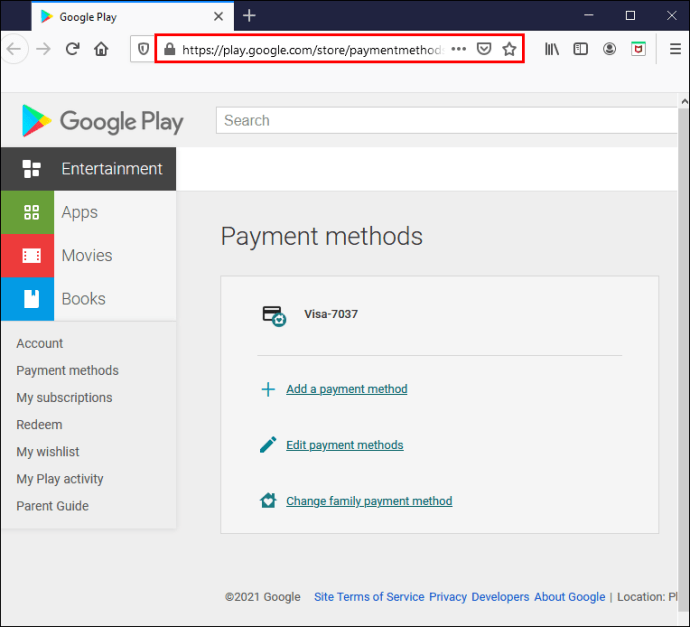Open the Firefox library icon
690x627 pixels.
pos(552,49)
